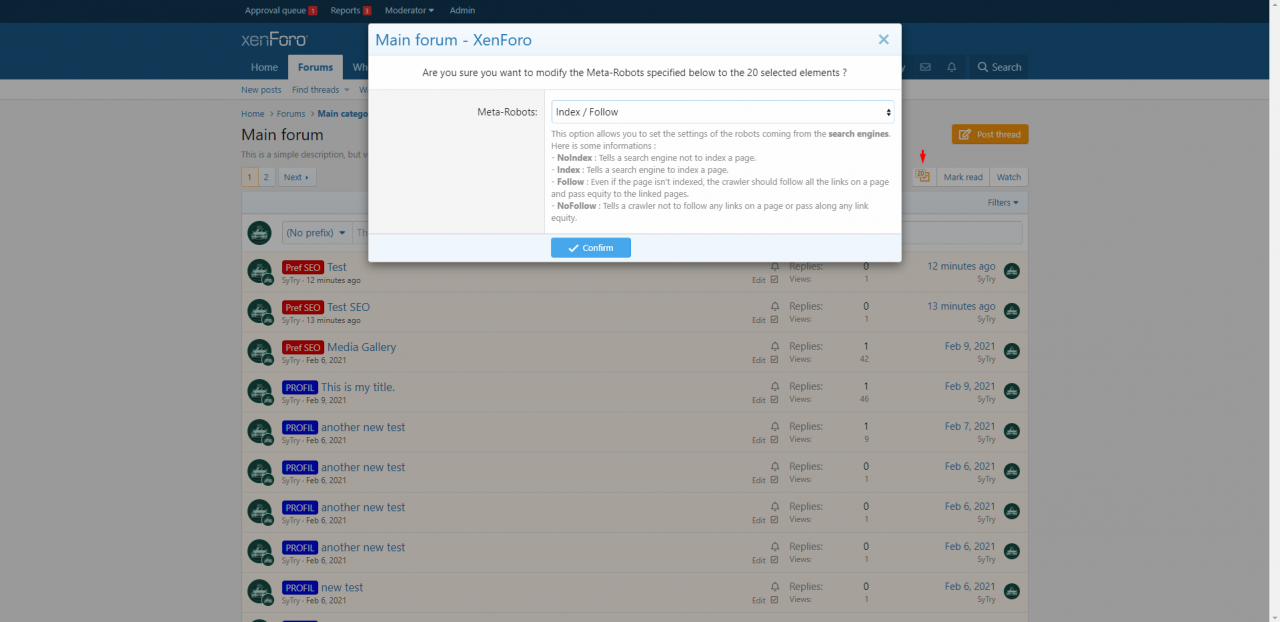Open the Home breadcrumb link

[252, 114]
